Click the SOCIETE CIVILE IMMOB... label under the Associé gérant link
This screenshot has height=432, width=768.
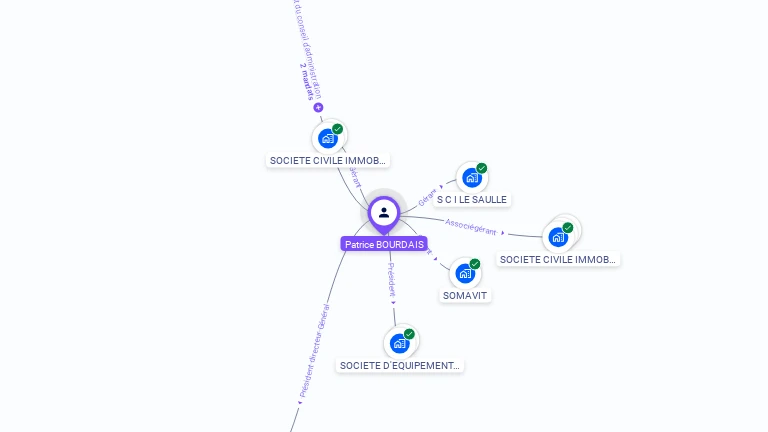[x=558, y=260]
